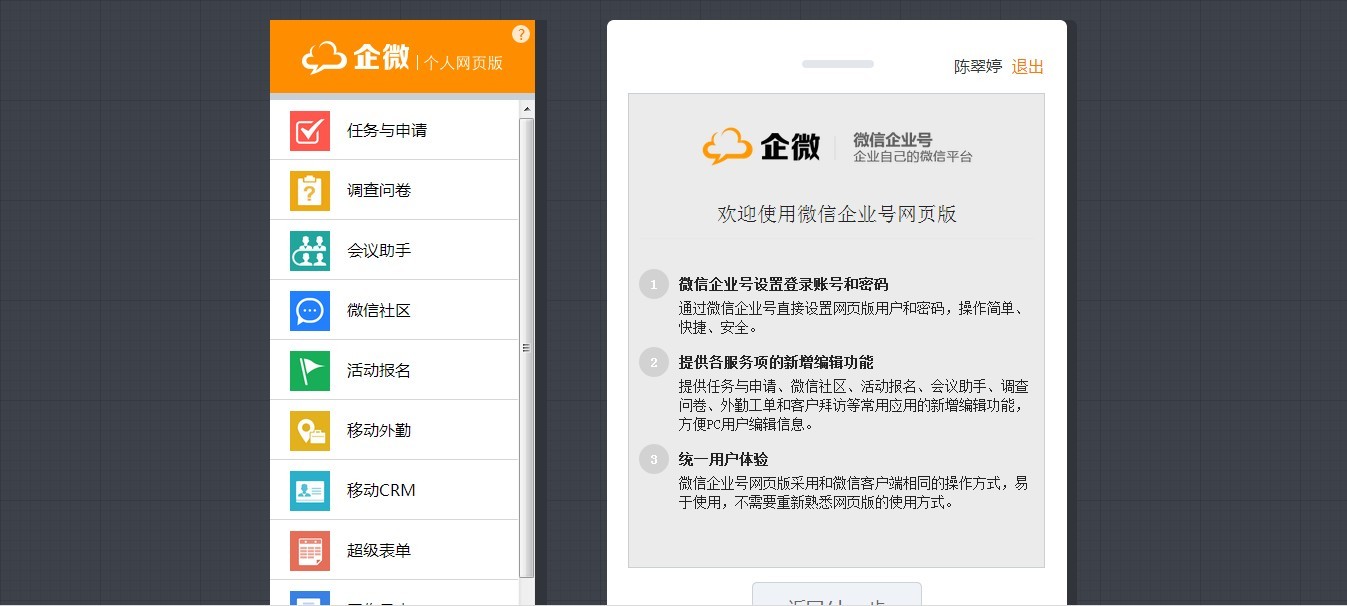This screenshot has height=606, width=1347.
Task: Click the sidebar vertical scrollbar thumb
Action: point(527,347)
